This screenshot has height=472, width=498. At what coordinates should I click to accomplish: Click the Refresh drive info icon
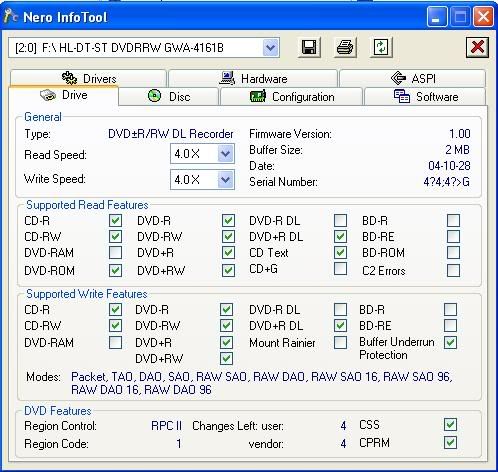[381, 47]
